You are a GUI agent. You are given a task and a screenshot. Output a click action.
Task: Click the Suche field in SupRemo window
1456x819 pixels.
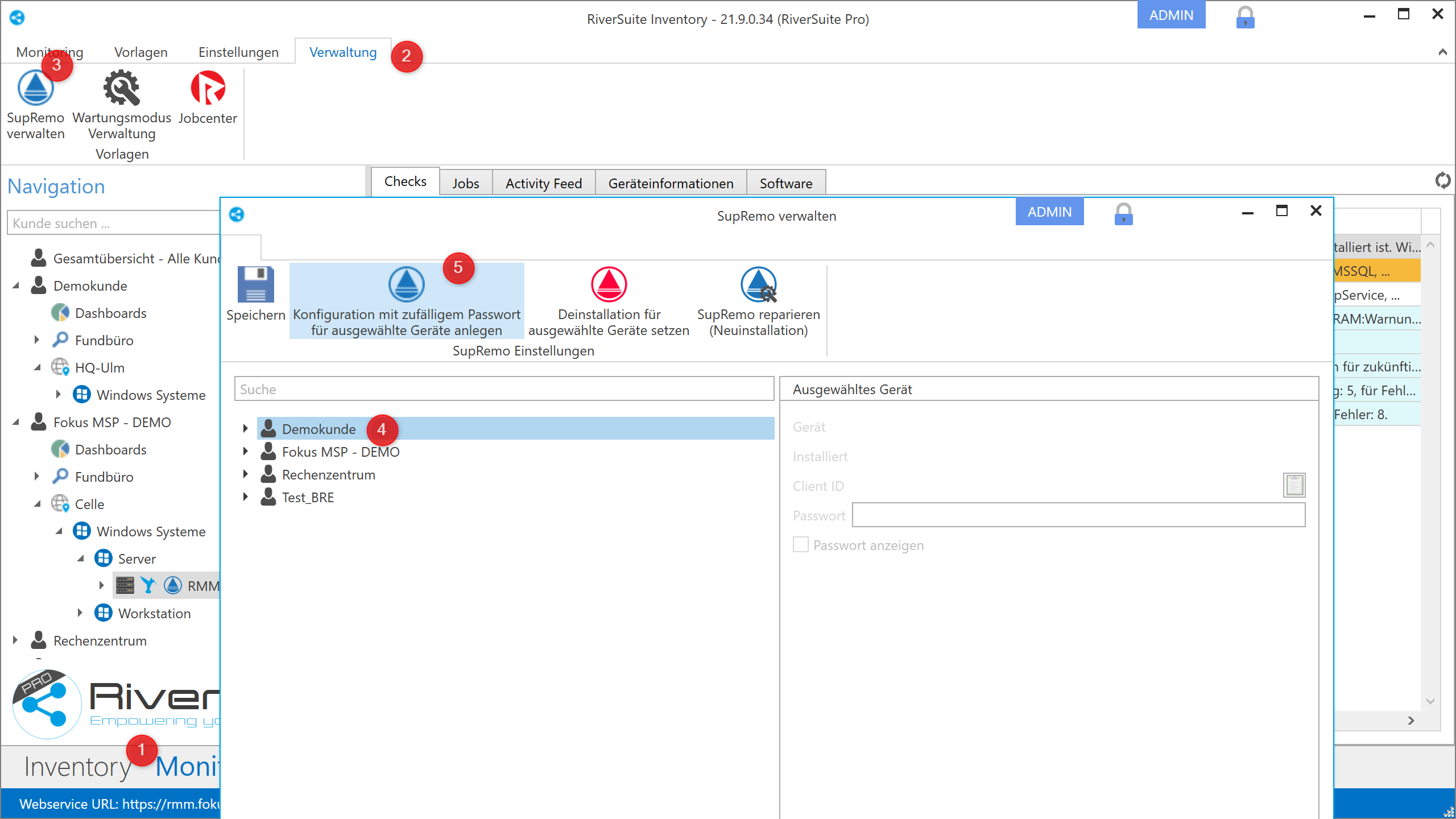504,389
